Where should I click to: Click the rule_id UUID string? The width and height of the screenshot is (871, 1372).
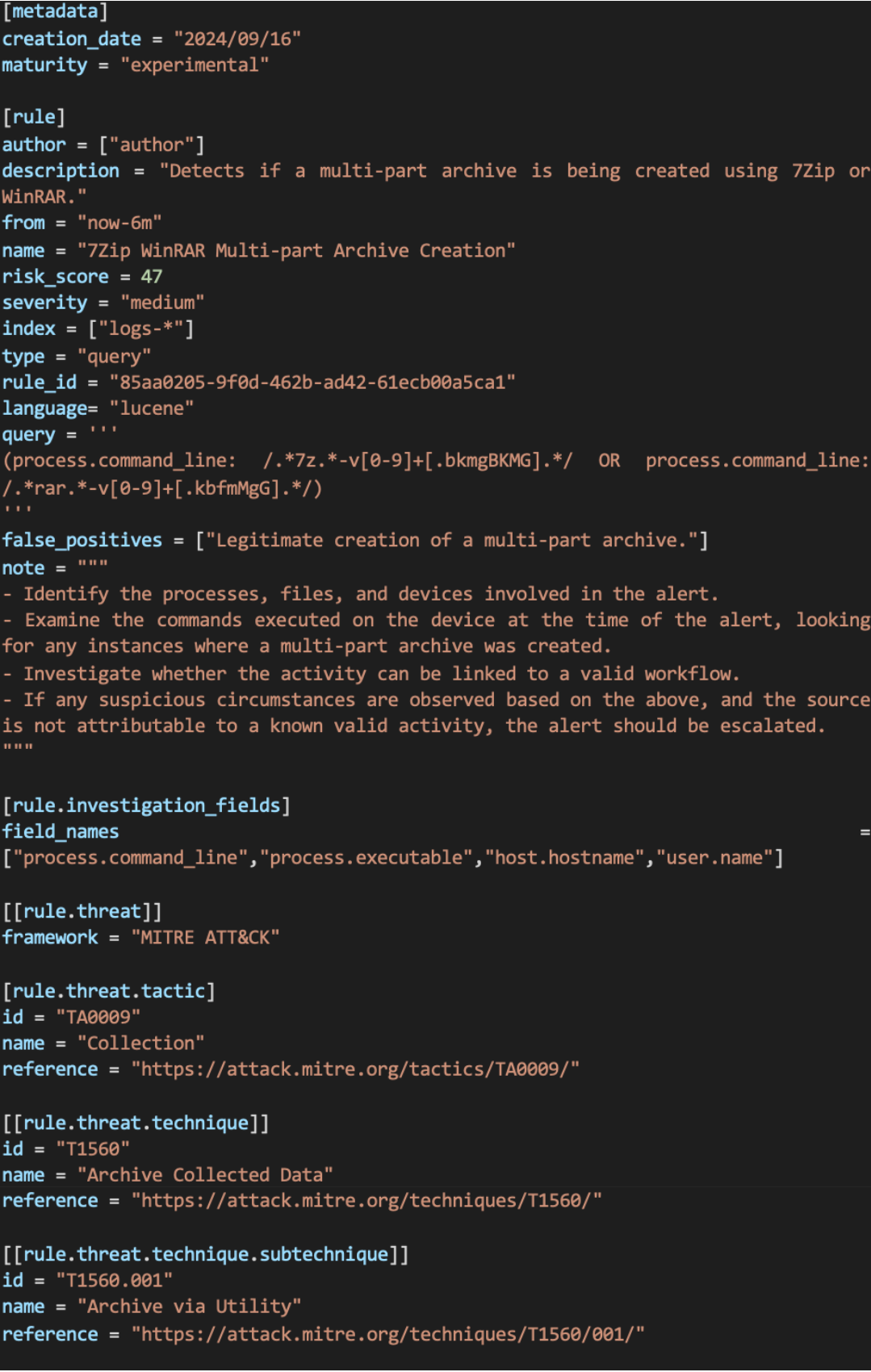pos(312,382)
